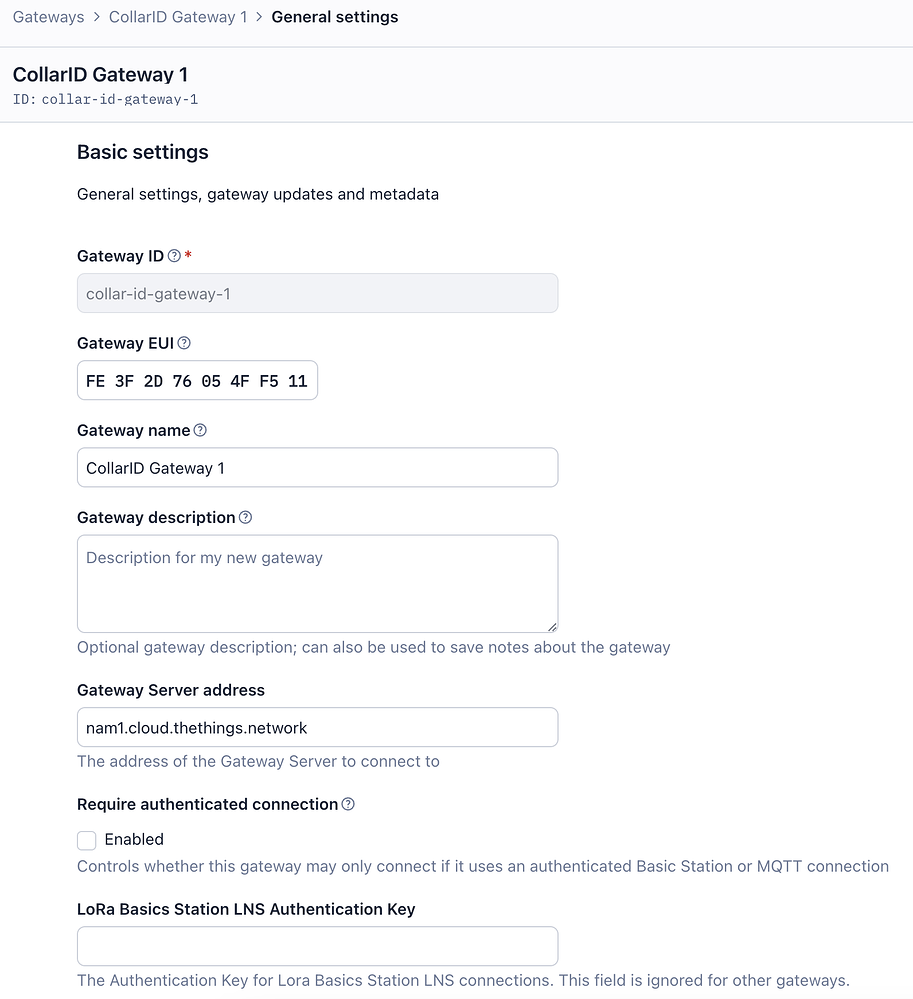The image size is (913, 999).
Task: Show help tooltip for Gateway name
Action: coord(200,431)
